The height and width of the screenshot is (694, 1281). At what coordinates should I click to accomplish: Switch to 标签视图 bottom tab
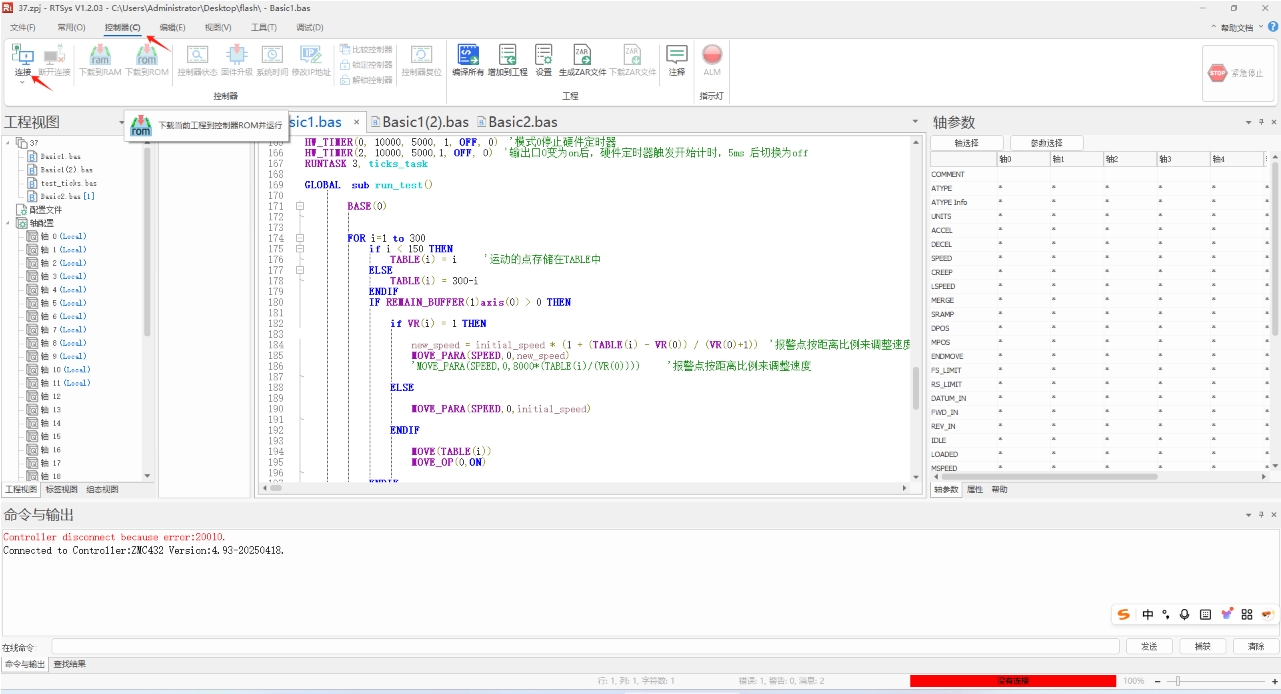(x=61, y=490)
